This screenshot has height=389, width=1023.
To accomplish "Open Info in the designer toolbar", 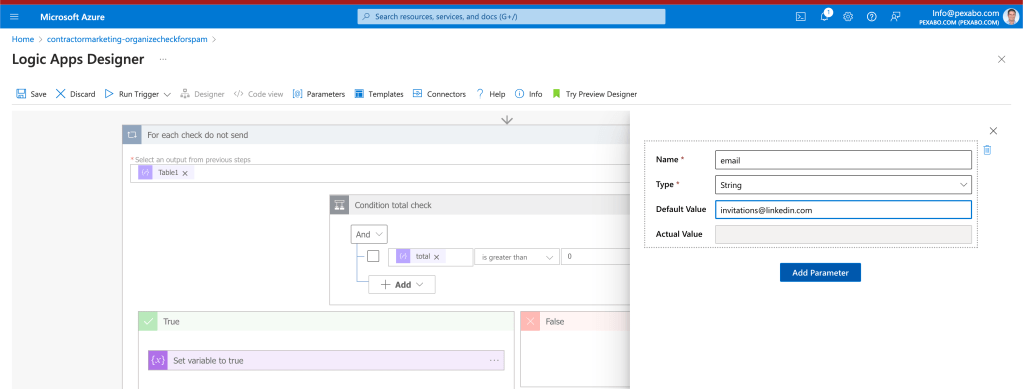I will (x=528, y=94).
